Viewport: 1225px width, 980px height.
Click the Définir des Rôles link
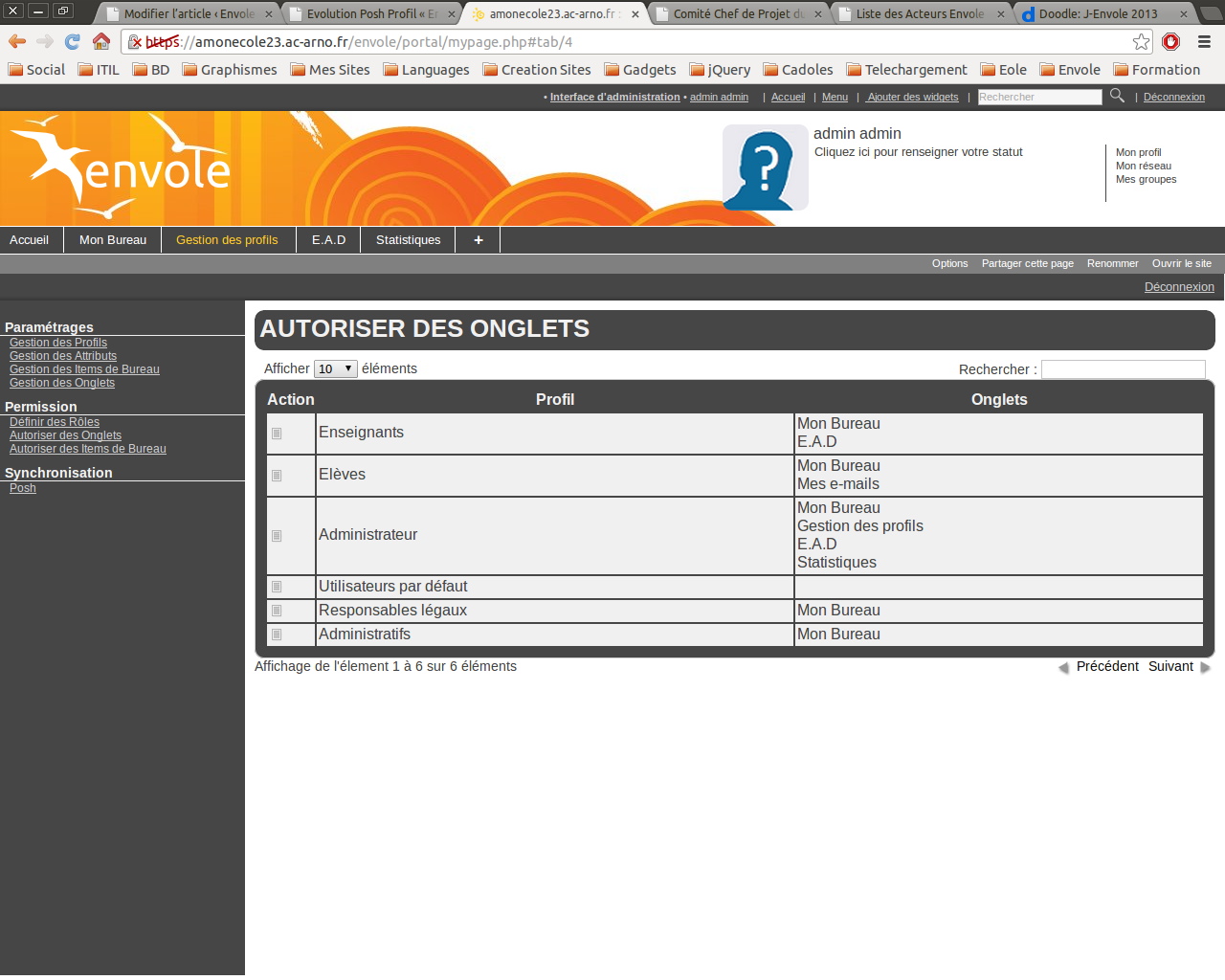pyautogui.click(x=55, y=422)
